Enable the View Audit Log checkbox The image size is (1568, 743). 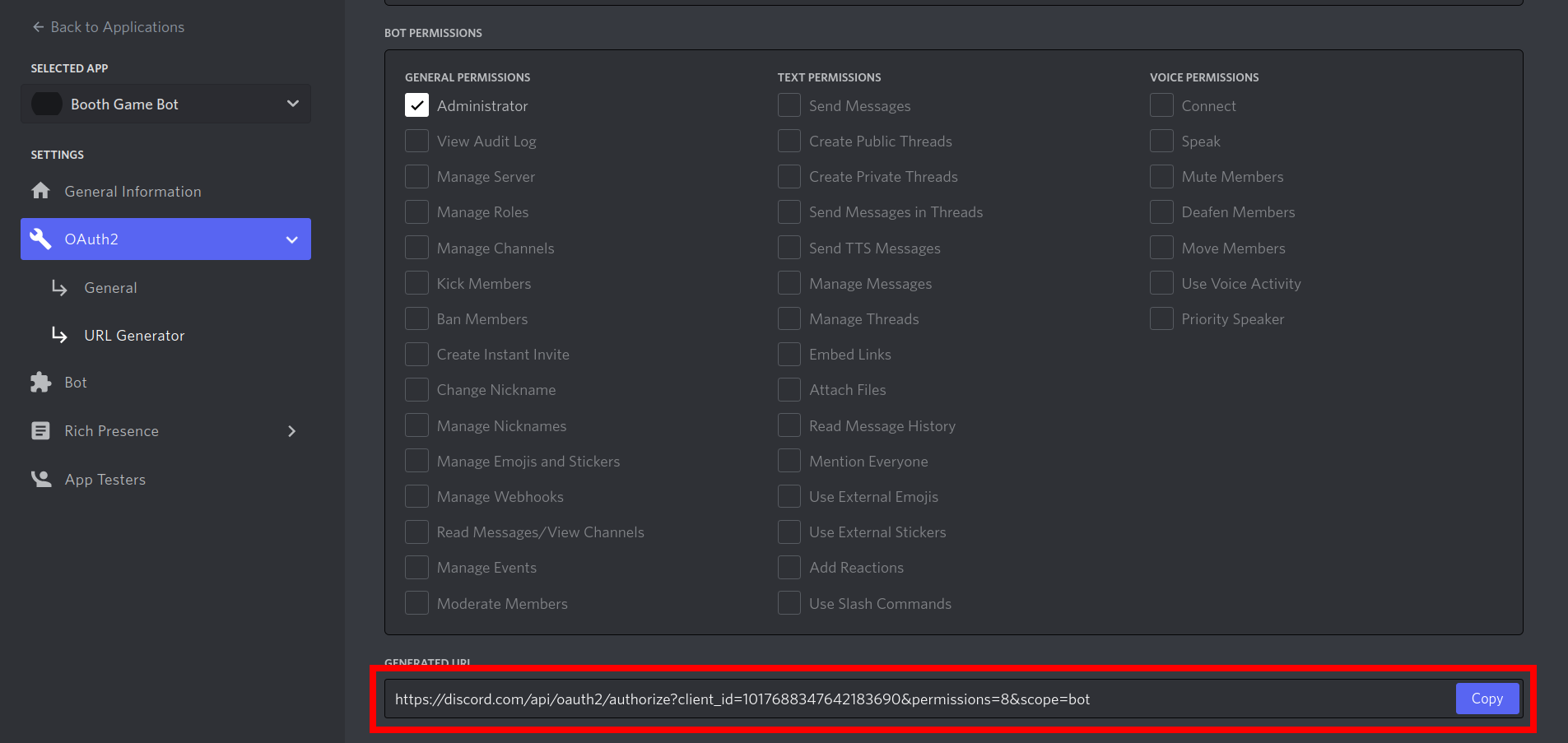pos(417,141)
